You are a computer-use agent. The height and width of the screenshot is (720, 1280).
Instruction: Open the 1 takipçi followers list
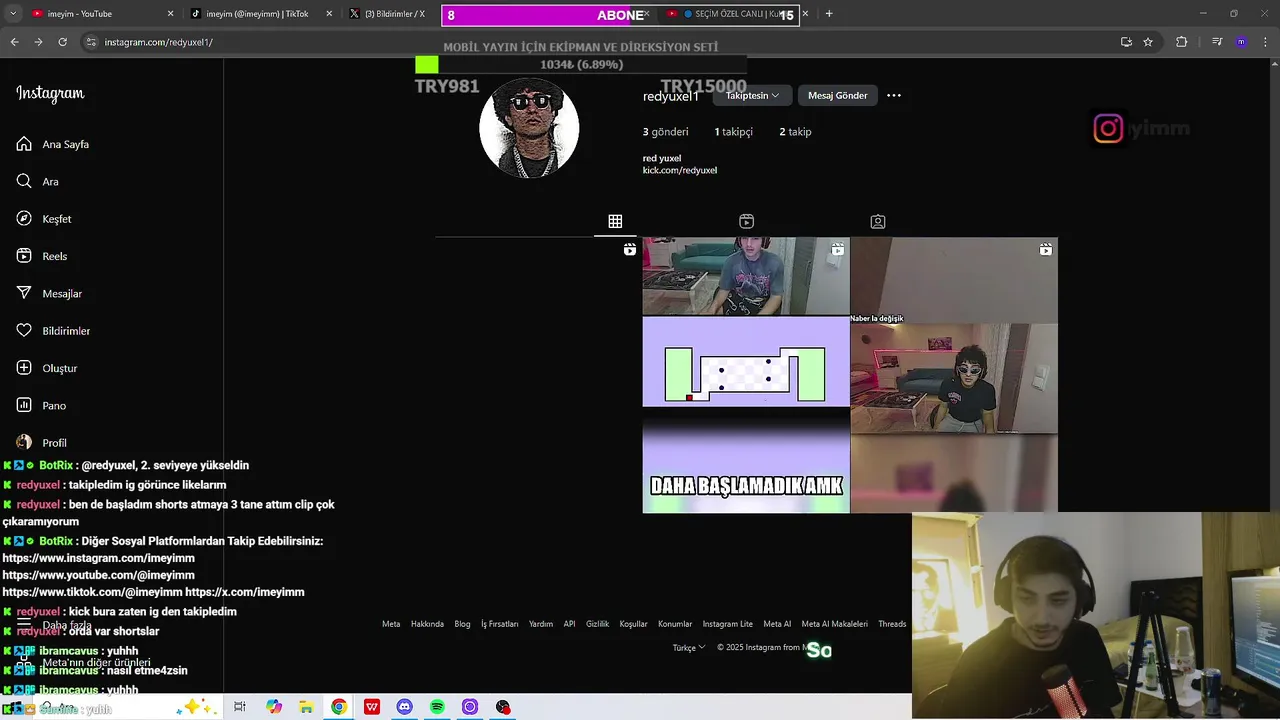point(733,132)
